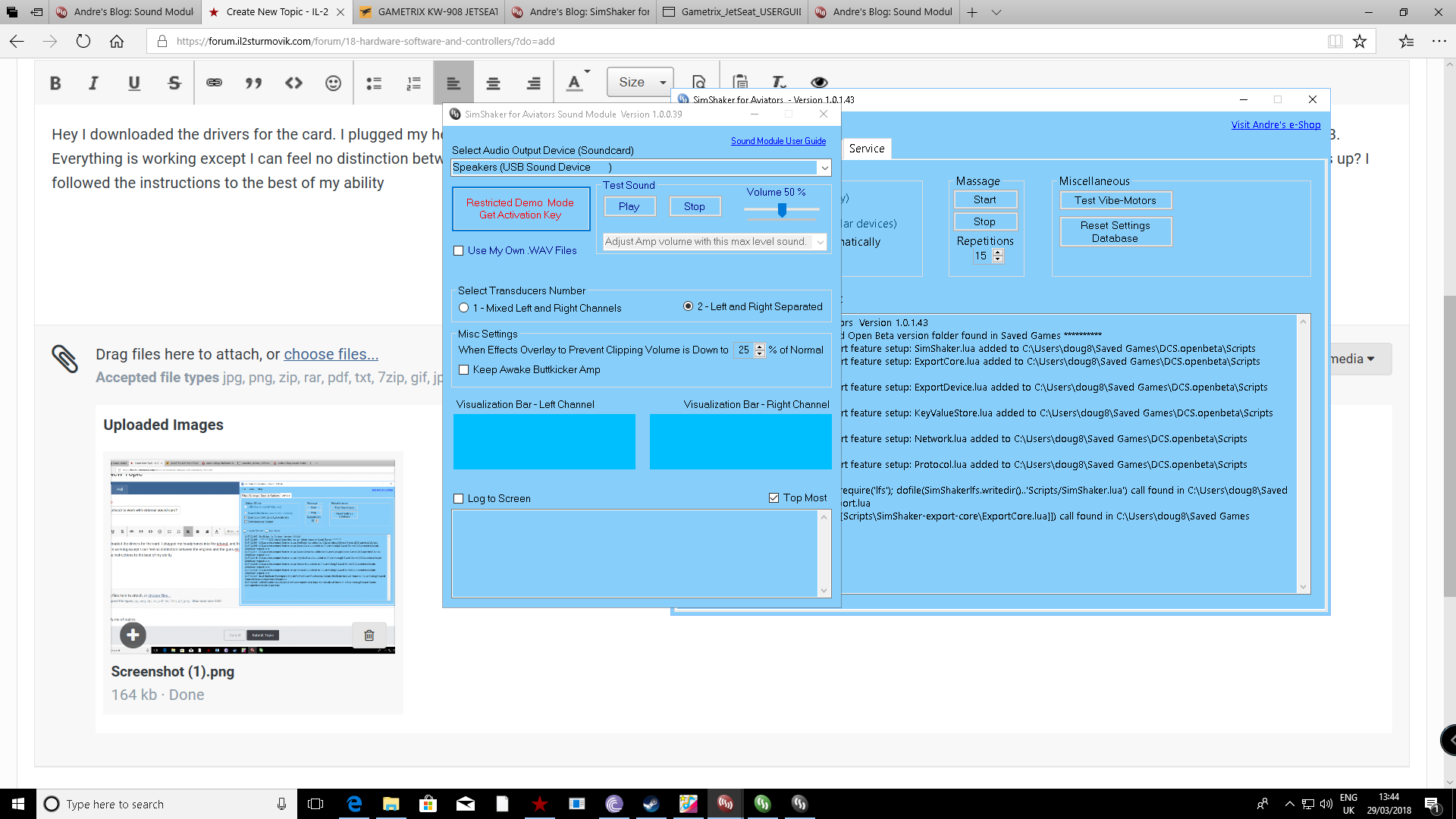Apply italic formatting in the editor
This screenshot has height=819, width=1456.
coord(93,83)
